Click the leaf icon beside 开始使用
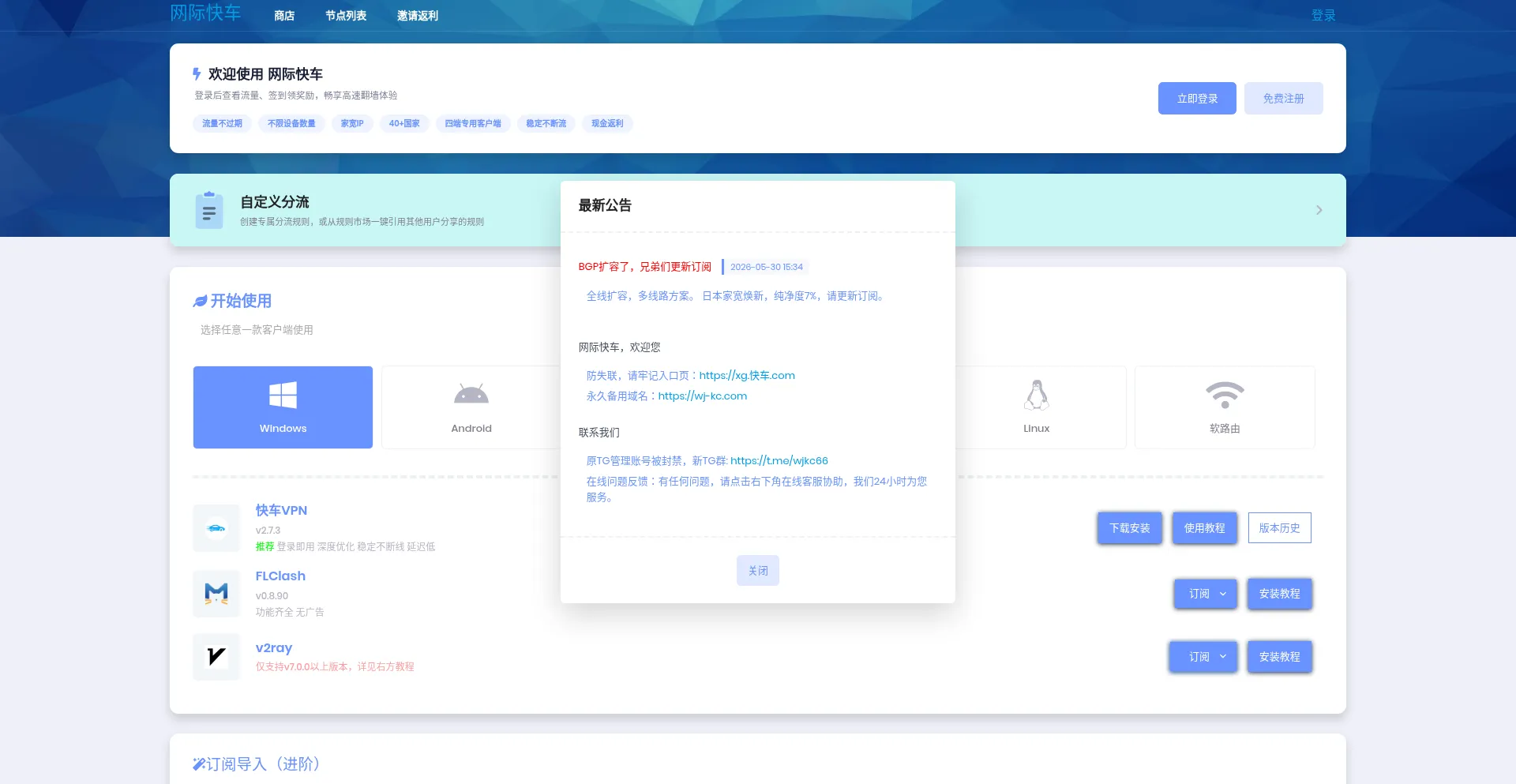This screenshot has height=784, width=1516. pos(200,301)
